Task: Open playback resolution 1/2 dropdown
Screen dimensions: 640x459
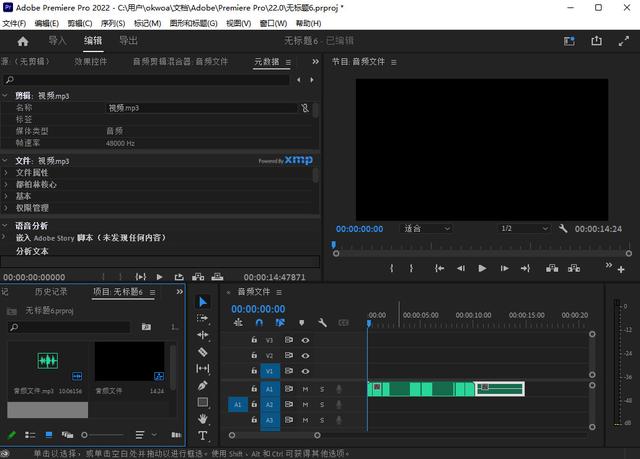Action: (x=524, y=228)
